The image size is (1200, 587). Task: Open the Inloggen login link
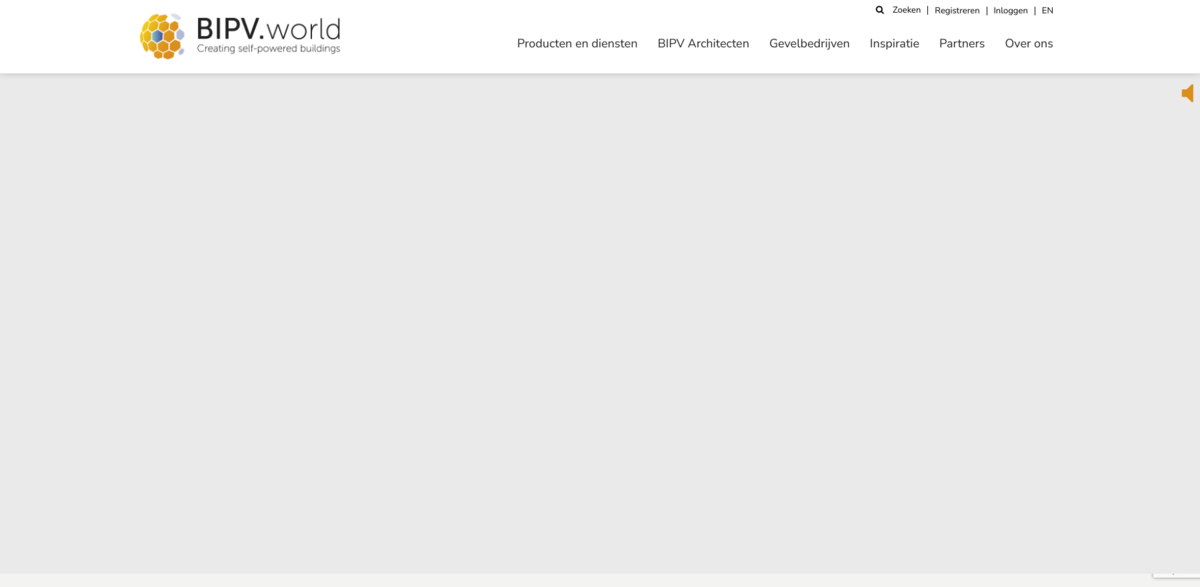click(1010, 11)
